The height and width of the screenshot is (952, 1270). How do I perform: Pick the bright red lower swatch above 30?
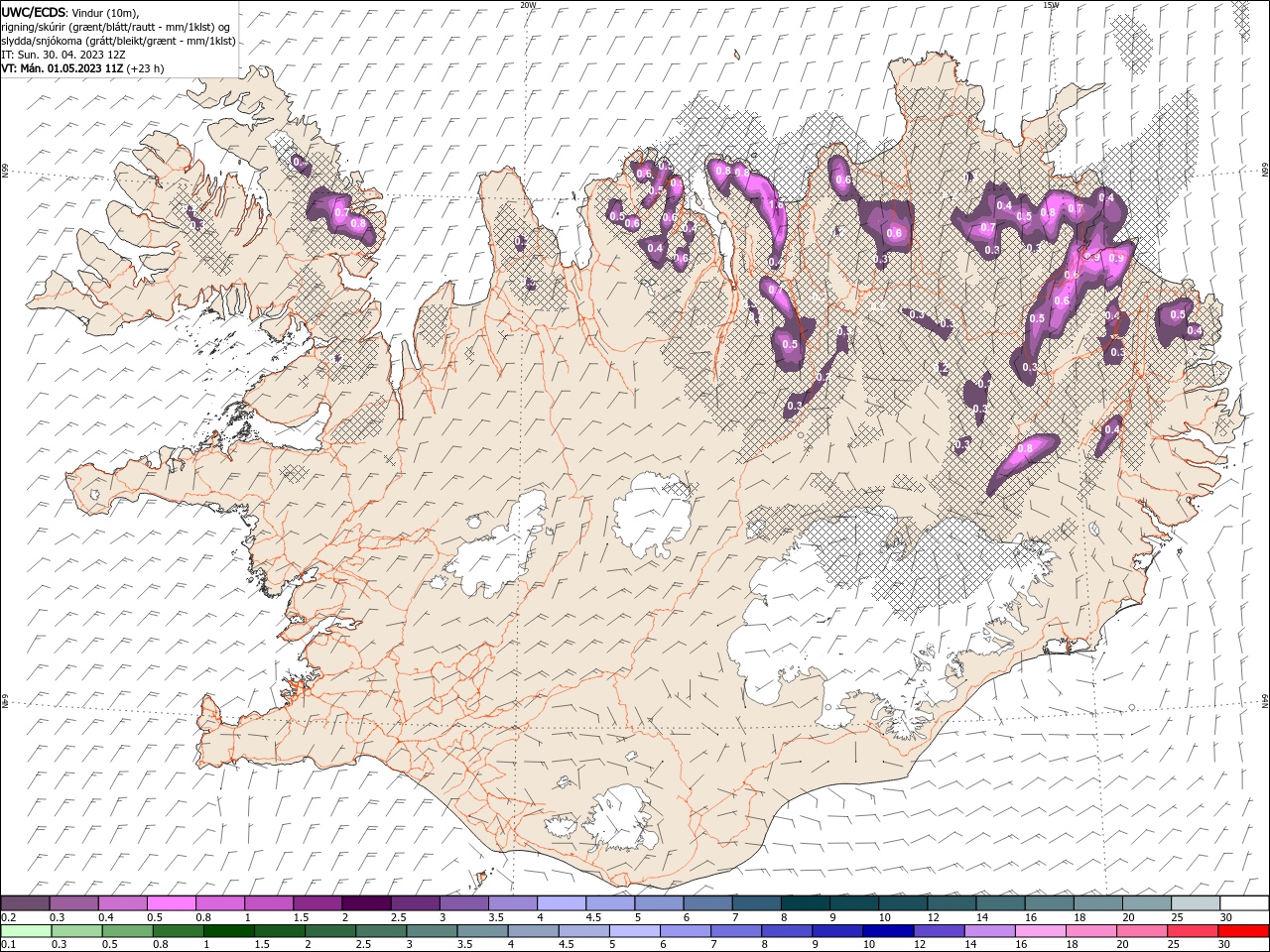tap(1242, 931)
